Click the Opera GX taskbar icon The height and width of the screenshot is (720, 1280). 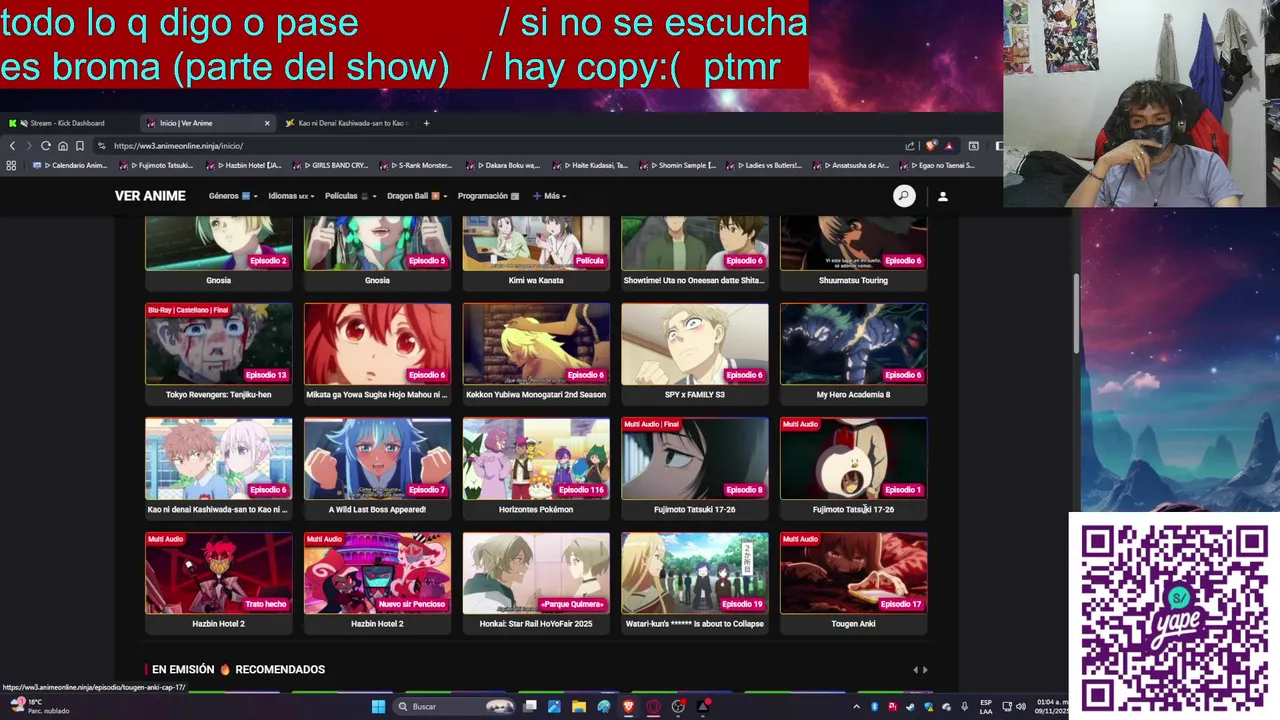(654, 706)
